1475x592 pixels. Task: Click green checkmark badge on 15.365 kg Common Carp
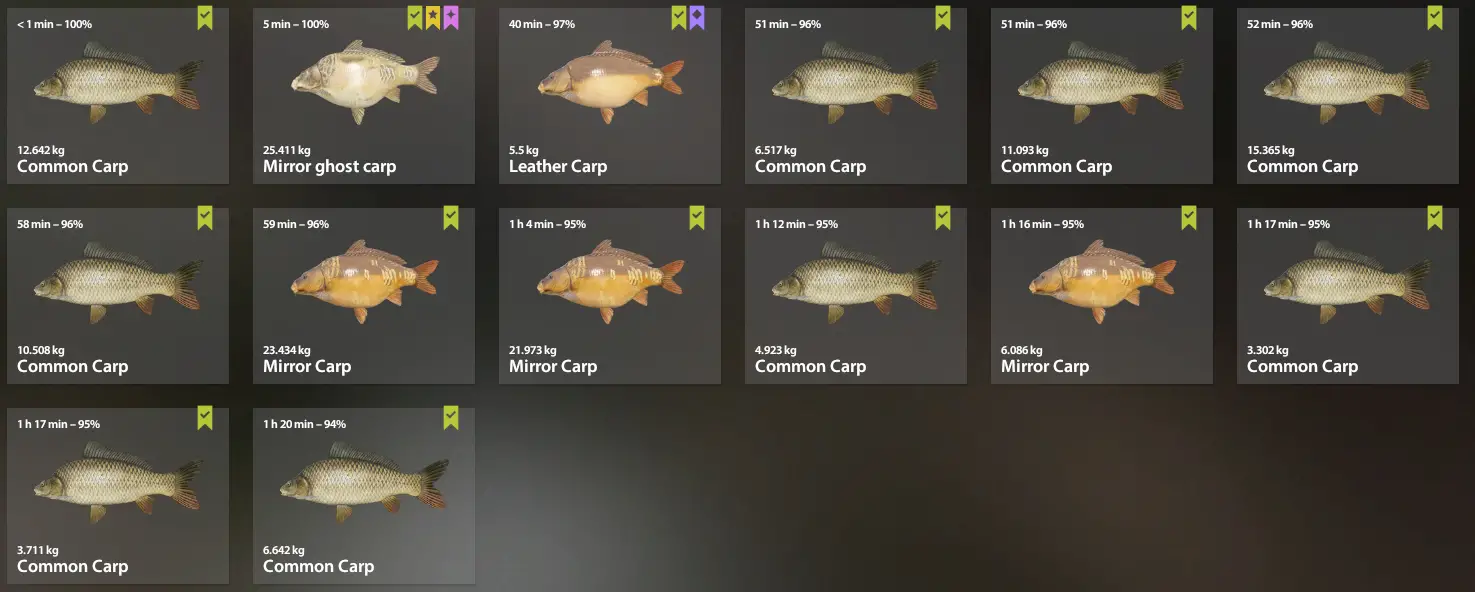coord(1435,18)
